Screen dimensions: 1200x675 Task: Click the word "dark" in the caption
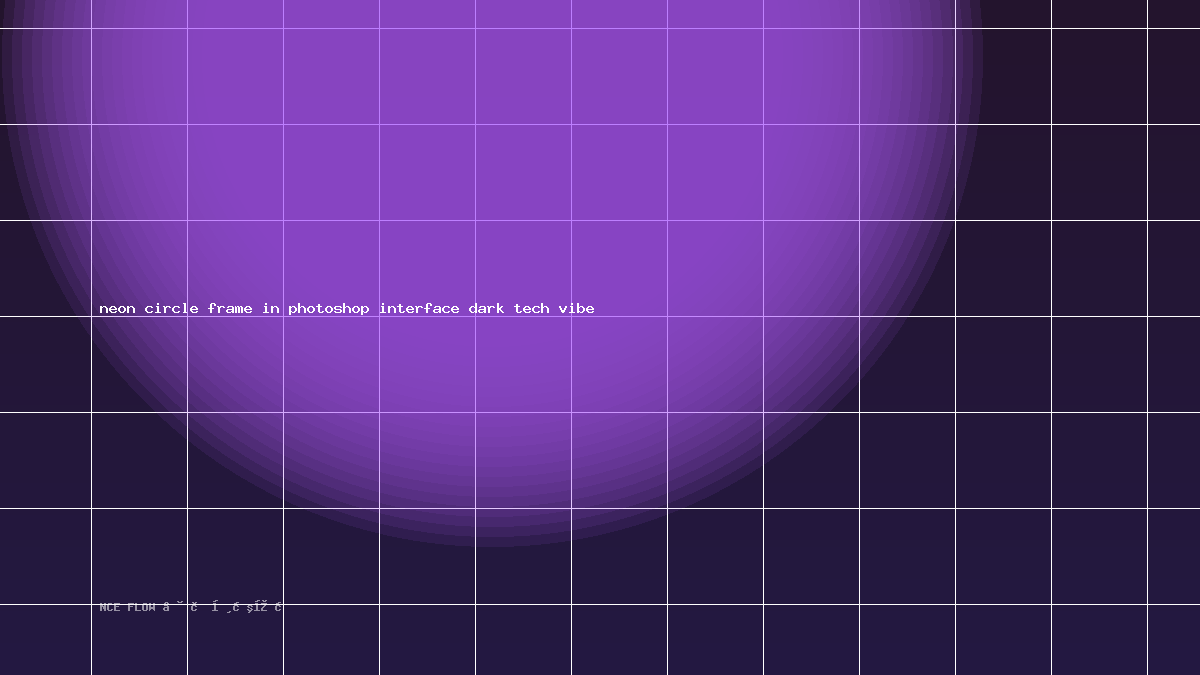pos(487,309)
